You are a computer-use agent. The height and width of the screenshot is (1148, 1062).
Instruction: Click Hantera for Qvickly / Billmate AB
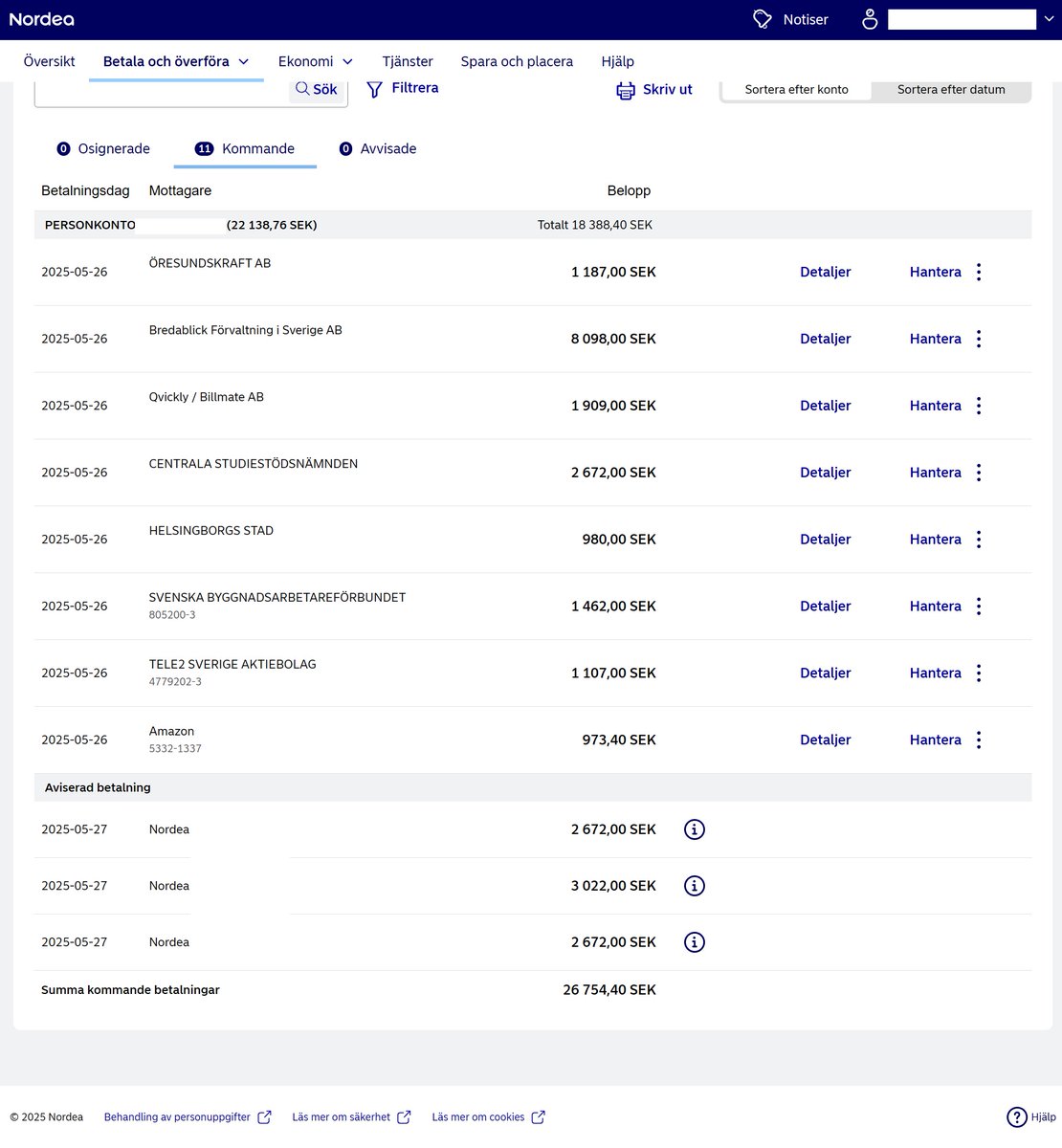pyautogui.click(x=935, y=406)
